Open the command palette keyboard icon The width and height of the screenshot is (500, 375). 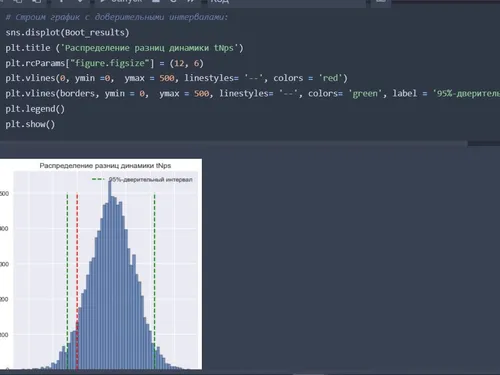pyautogui.click(x=381, y=1)
